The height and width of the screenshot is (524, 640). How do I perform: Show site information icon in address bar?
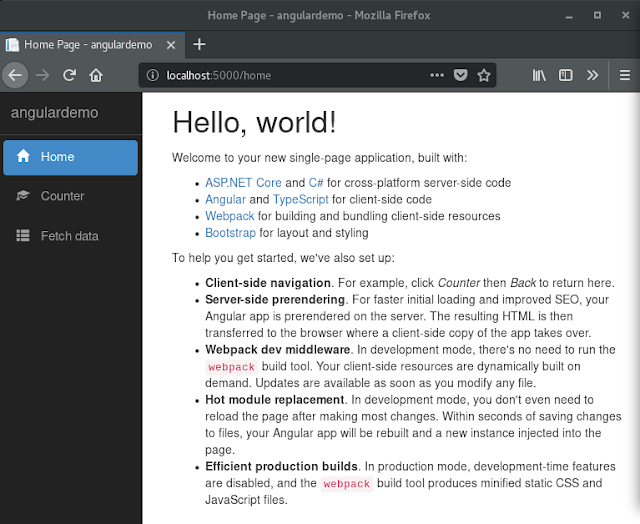pyautogui.click(x=154, y=75)
